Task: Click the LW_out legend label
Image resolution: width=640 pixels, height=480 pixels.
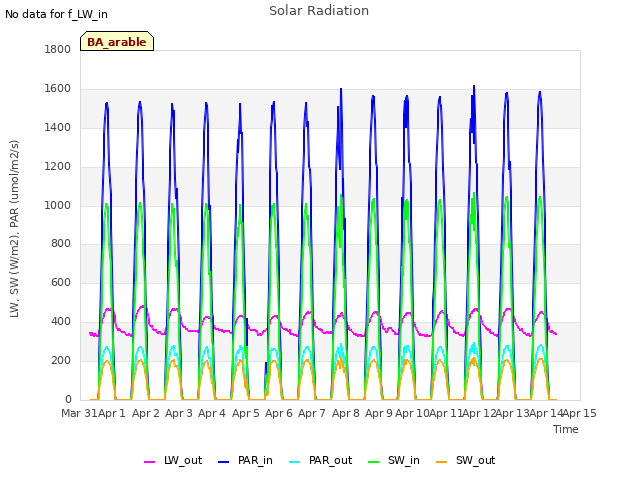Action: click(x=183, y=460)
